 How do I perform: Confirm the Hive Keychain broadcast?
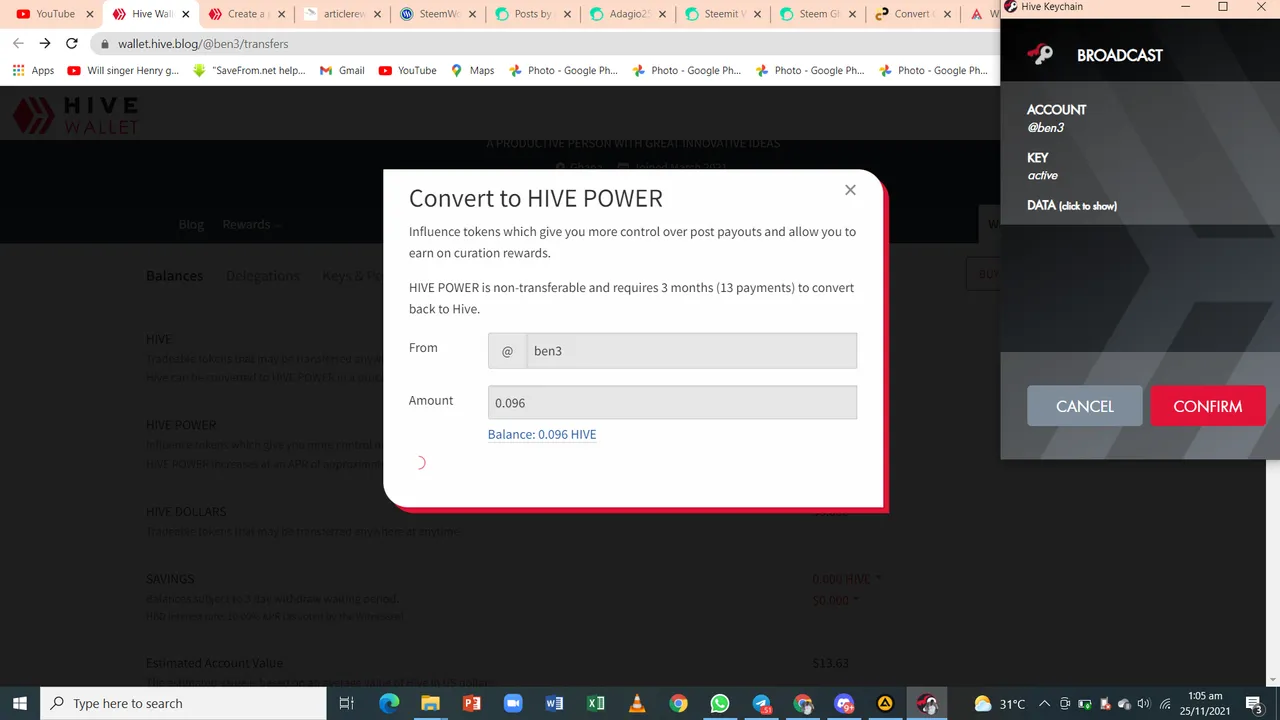click(x=1208, y=406)
